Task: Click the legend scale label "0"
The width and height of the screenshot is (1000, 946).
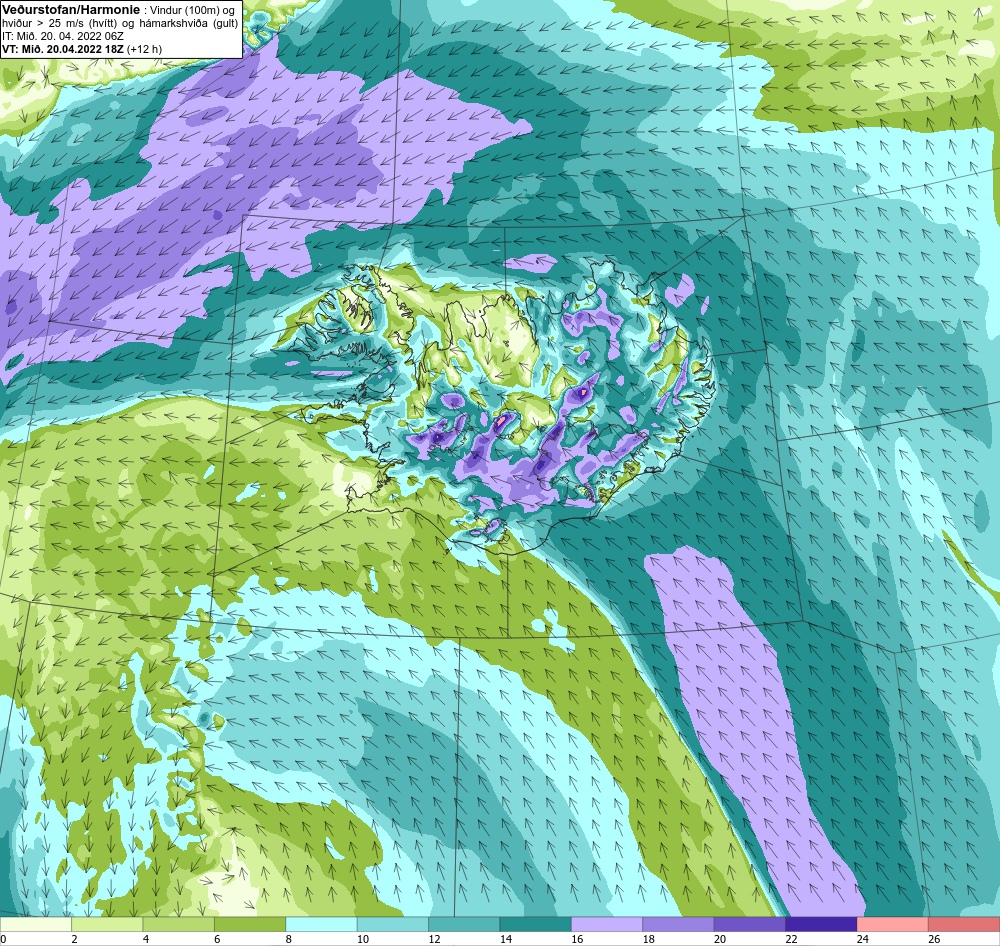Action: (x=3, y=939)
